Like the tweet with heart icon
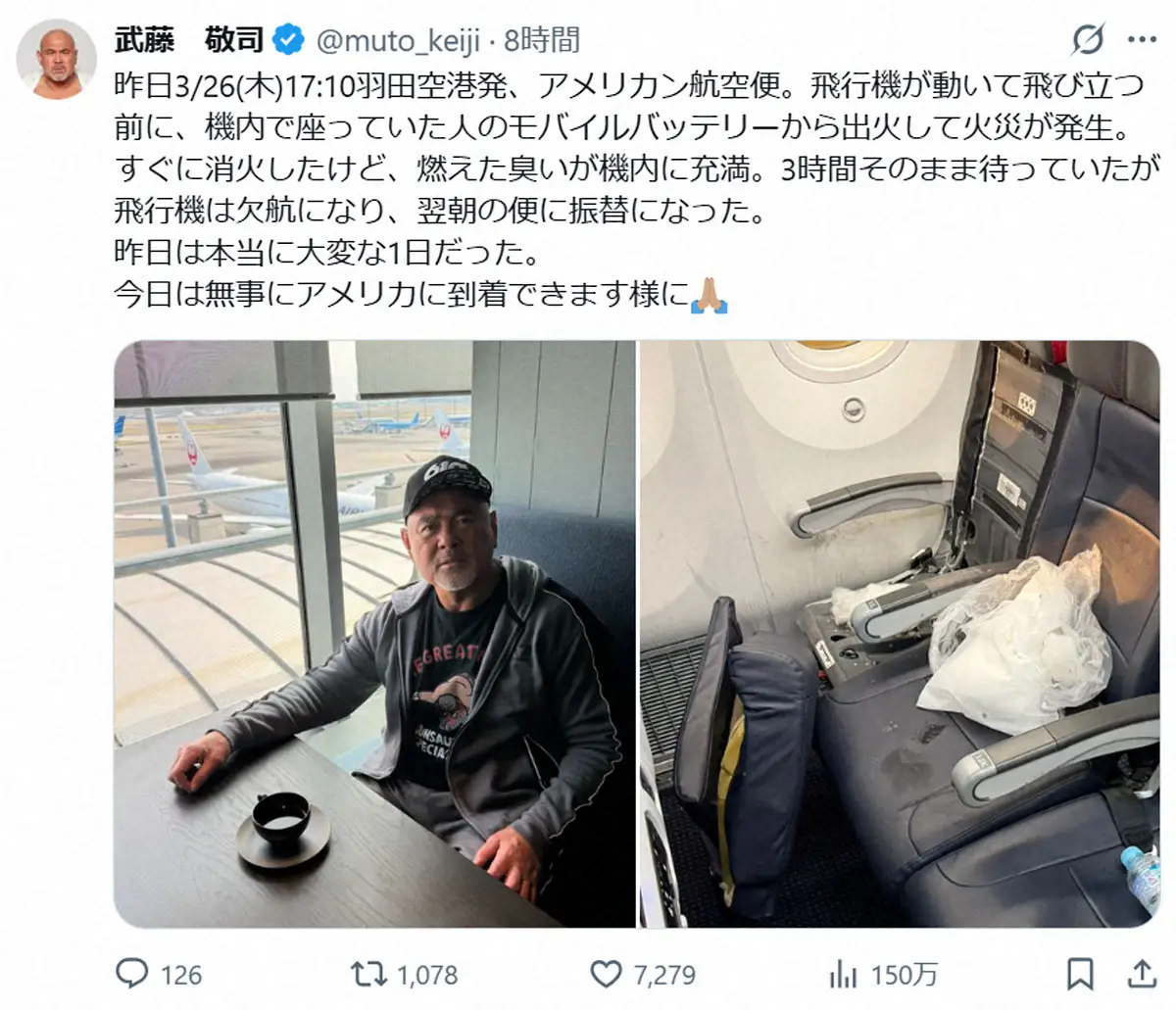Image resolution: width=1176 pixels, height=1010 pixels. pyautogui.click(x=607, y=974)
